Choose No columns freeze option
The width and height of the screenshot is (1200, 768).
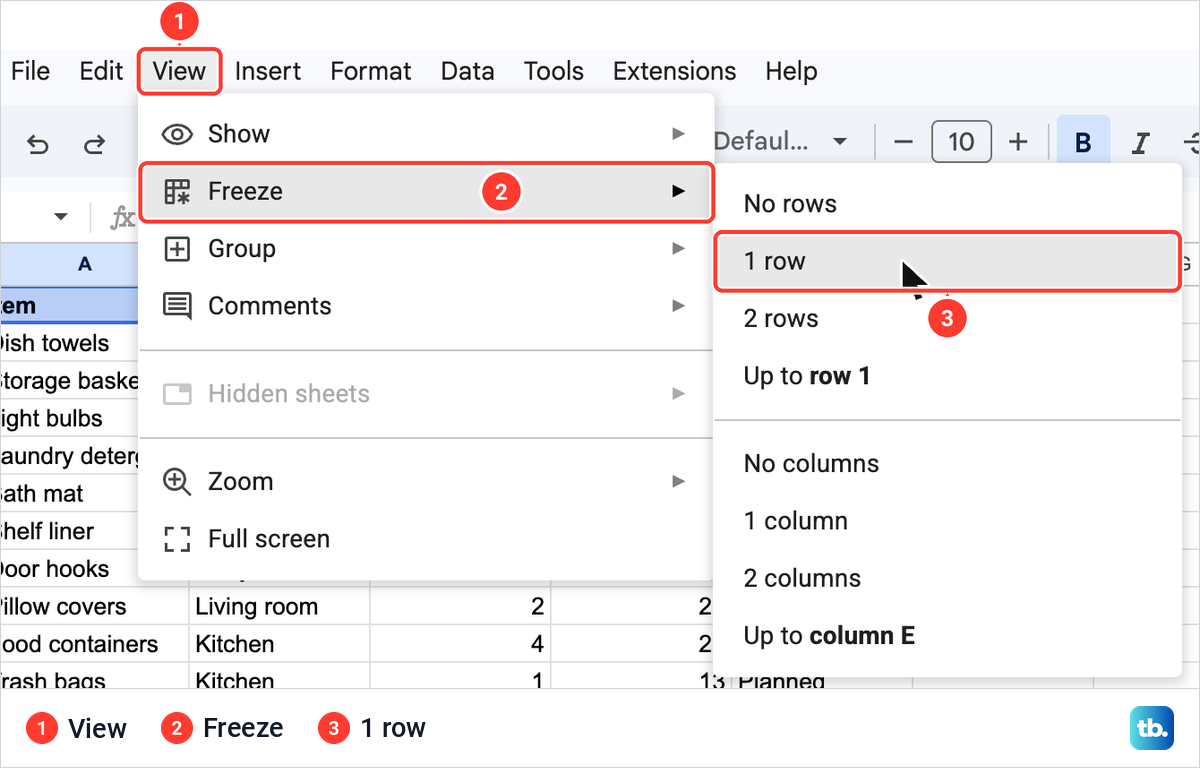pyautogui.click(x=948, y=464)
